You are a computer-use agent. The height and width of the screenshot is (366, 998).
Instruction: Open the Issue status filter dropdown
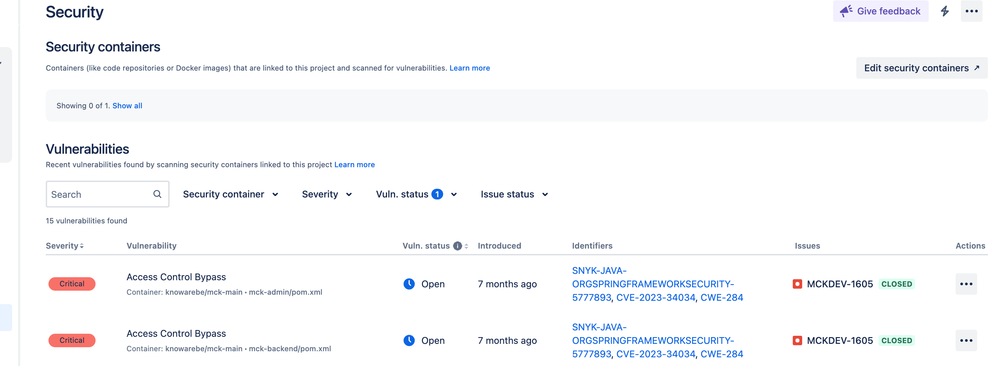[514, 194]
